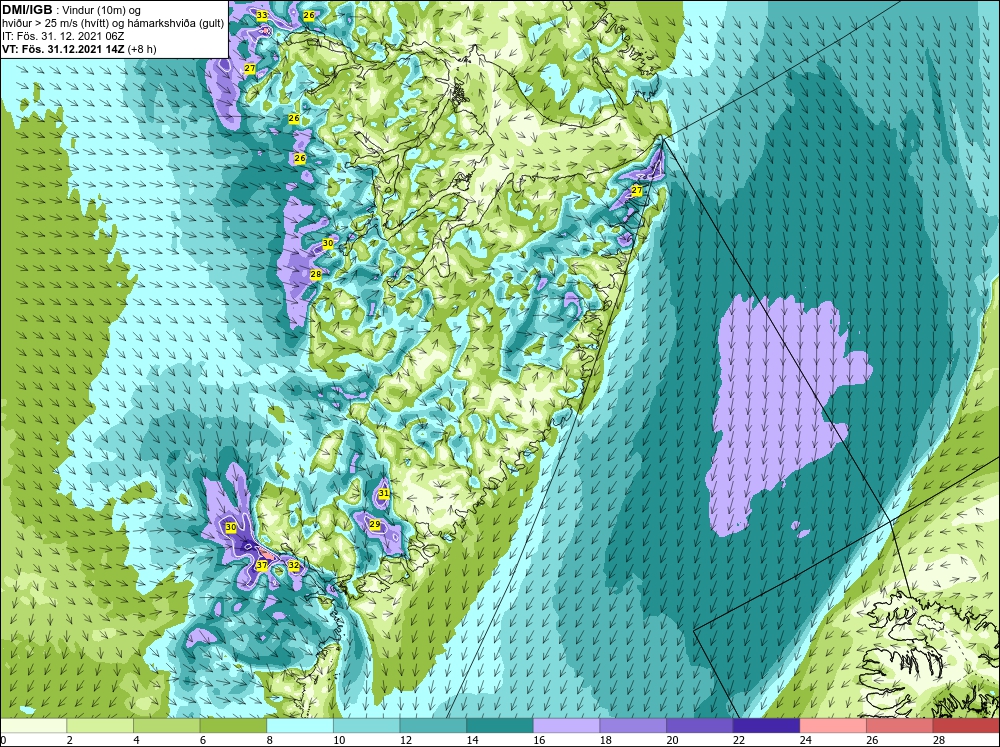This screenshot has height=747, width=1000.
Task: Click the 20–22 m/s violet legend swatch
Action: tap(700, 726)
